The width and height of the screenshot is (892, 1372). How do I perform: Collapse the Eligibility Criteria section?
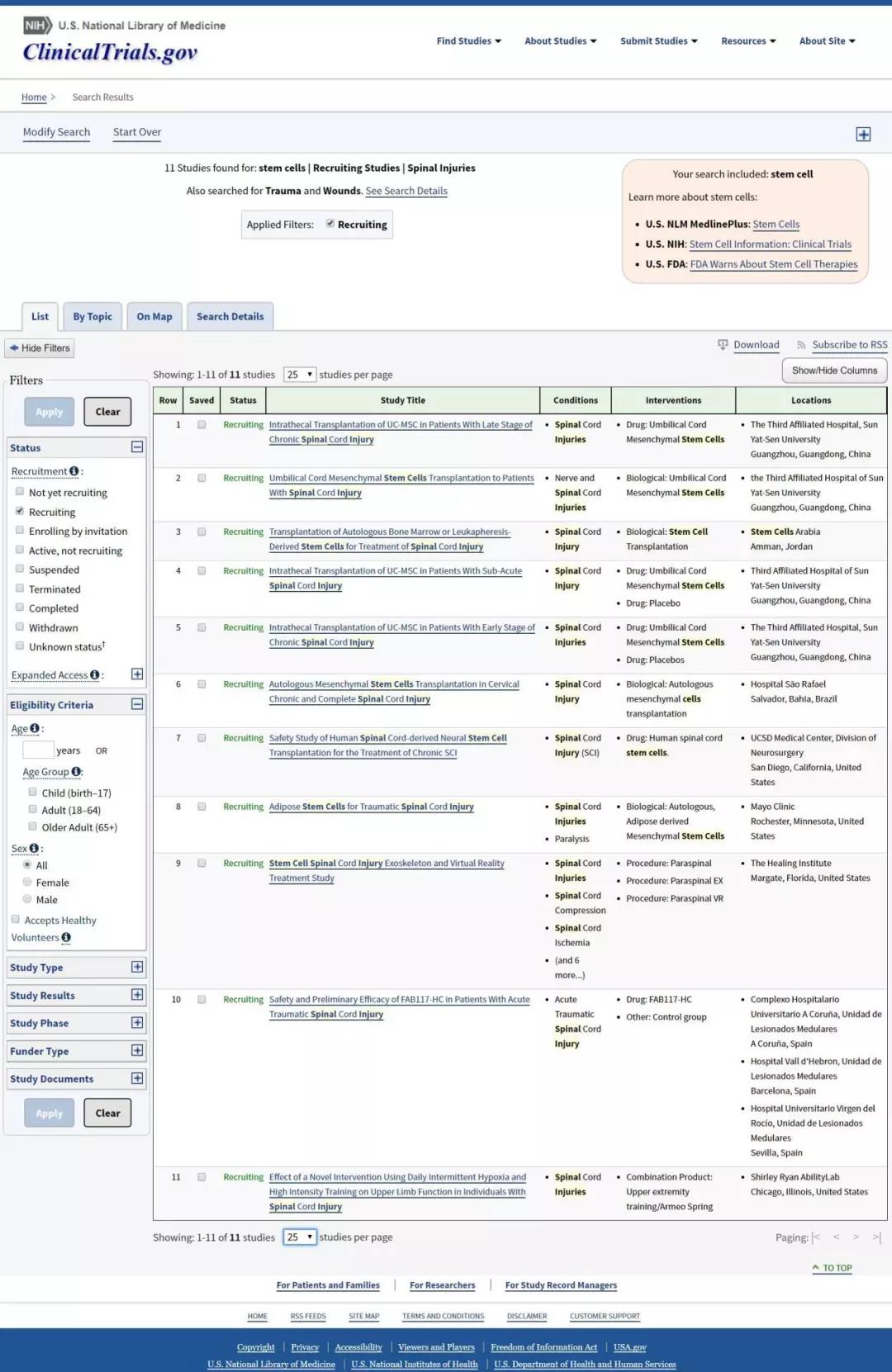(x=137, y=704)
